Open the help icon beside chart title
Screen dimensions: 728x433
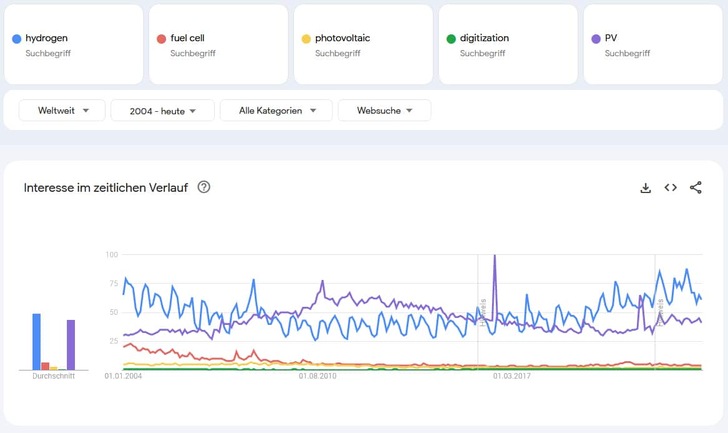(204, 187)
